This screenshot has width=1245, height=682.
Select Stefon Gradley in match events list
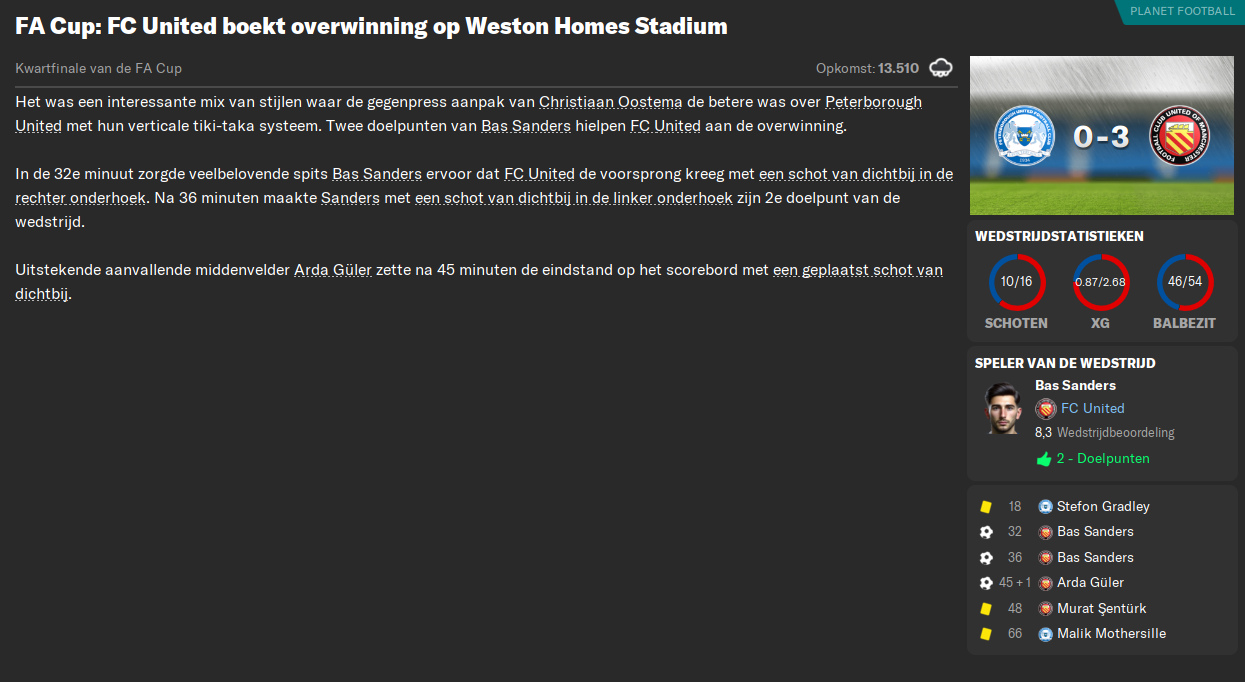point(1103,507)
